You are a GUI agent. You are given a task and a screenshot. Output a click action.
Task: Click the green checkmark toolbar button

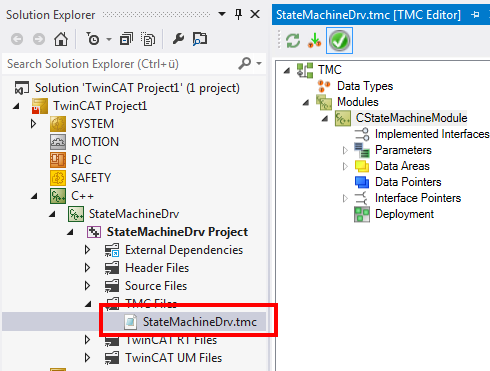(x=339, y=41)
